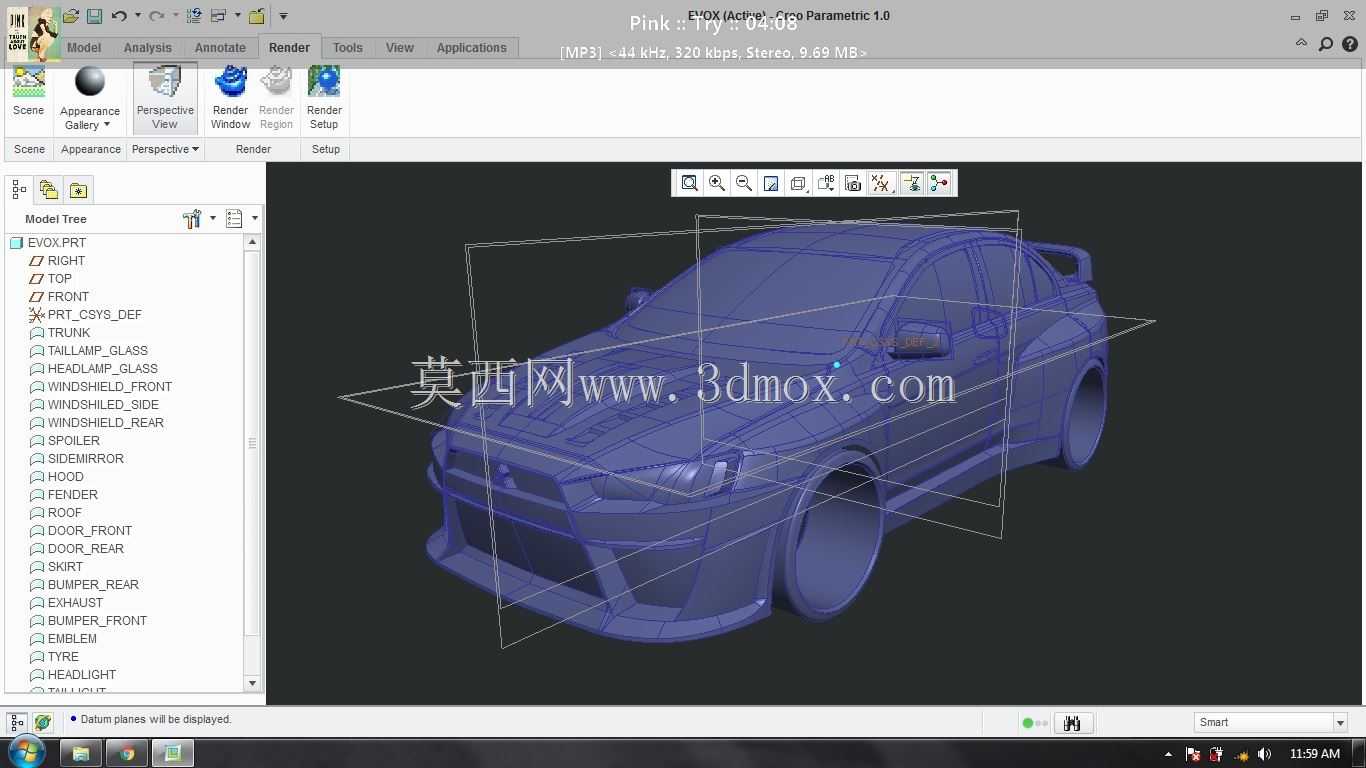Open Model Tree Settings hammer icon
This screenshot has width=1366, height=768.
click(192, 219)
